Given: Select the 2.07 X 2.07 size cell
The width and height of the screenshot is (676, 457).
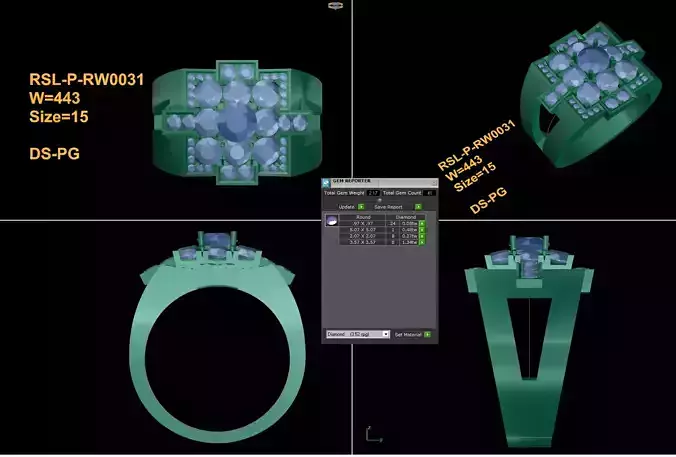Looking at the screenshot, I should 363,236.
